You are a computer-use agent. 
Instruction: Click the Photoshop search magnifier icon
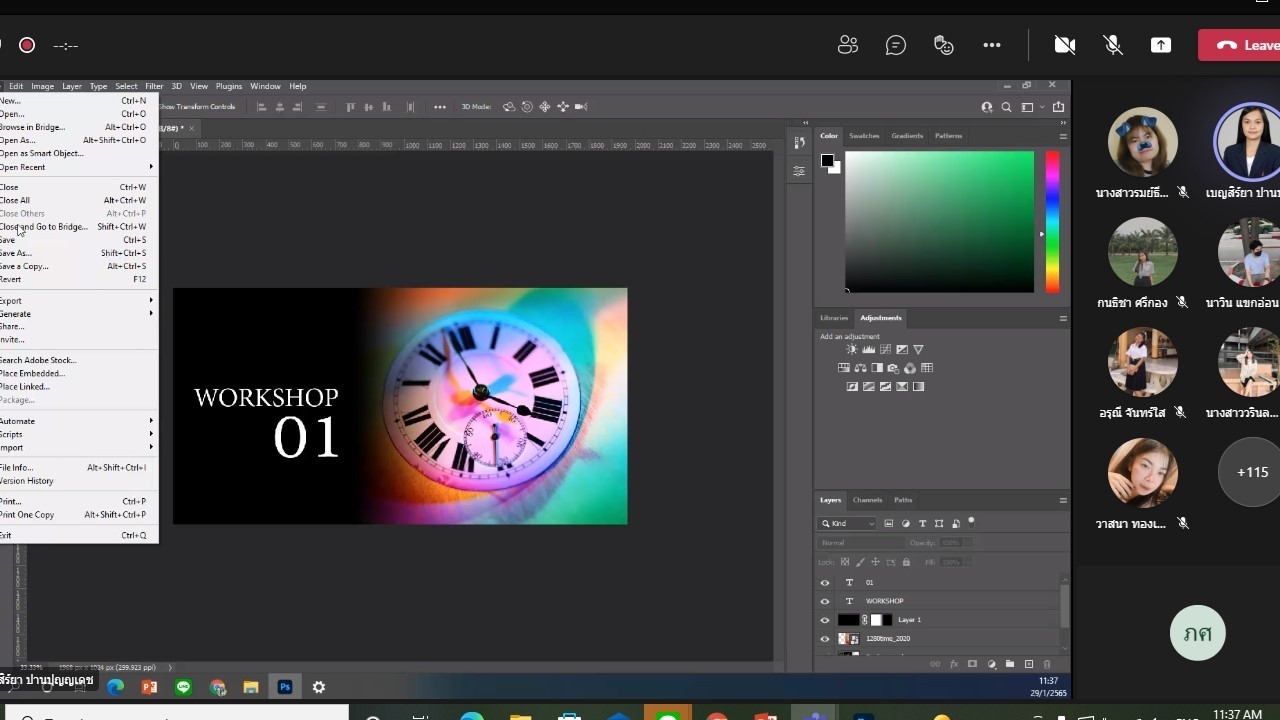1007,107
